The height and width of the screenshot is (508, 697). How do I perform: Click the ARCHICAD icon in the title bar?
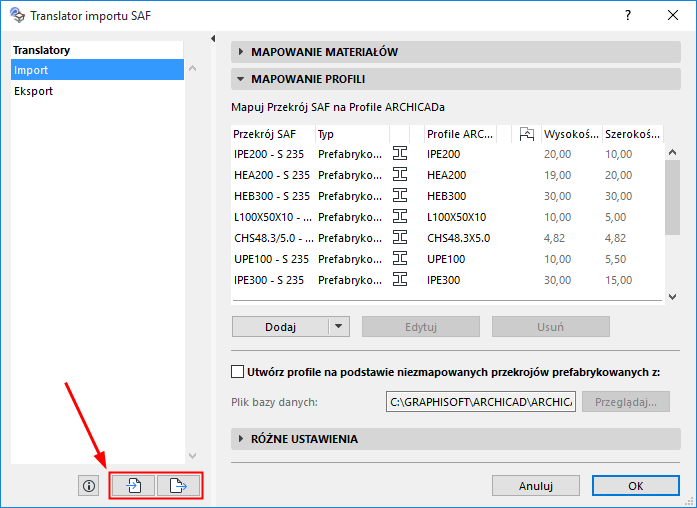coord(17,15)
